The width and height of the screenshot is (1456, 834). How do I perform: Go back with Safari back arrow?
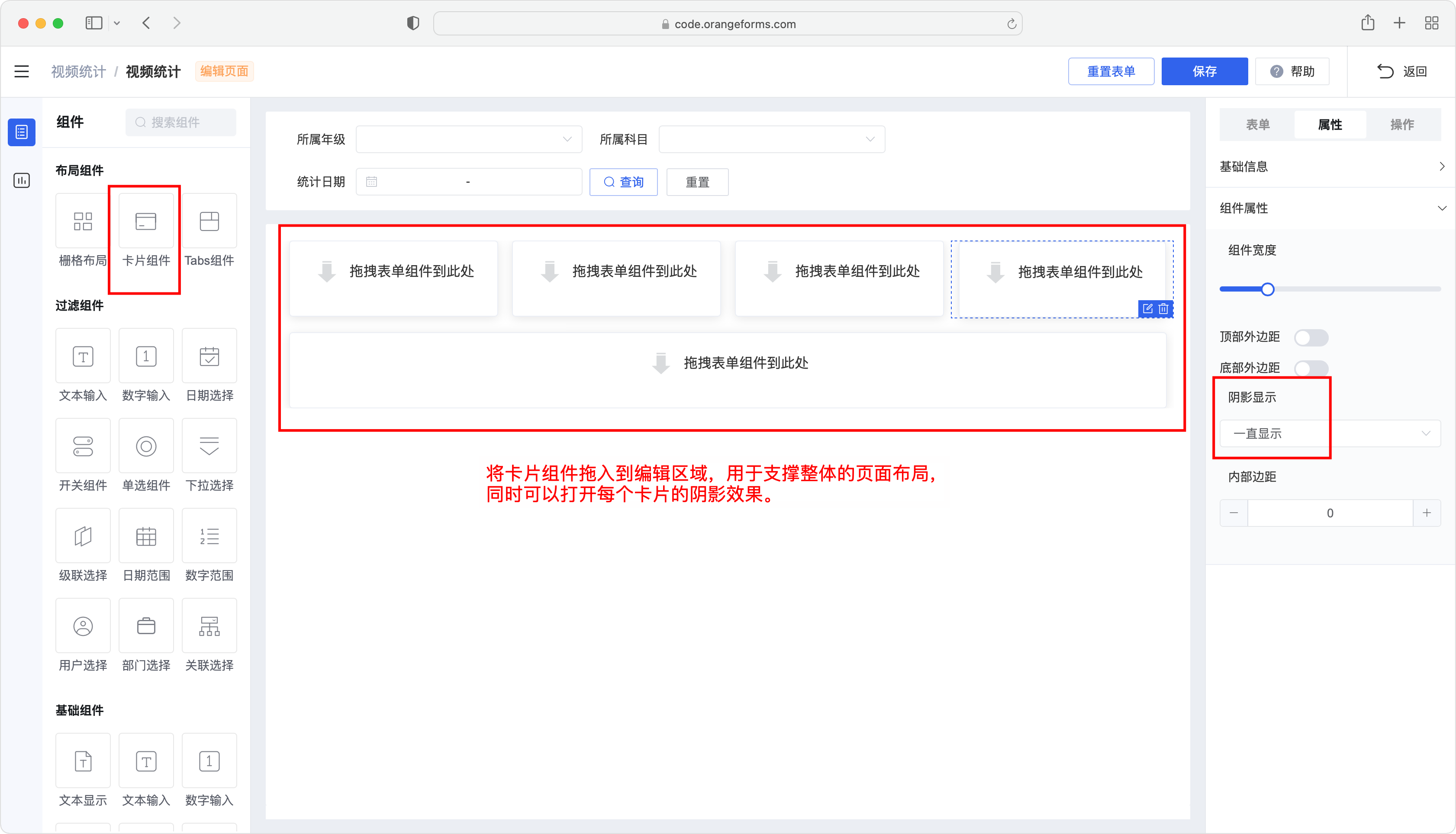pos(146,23)
